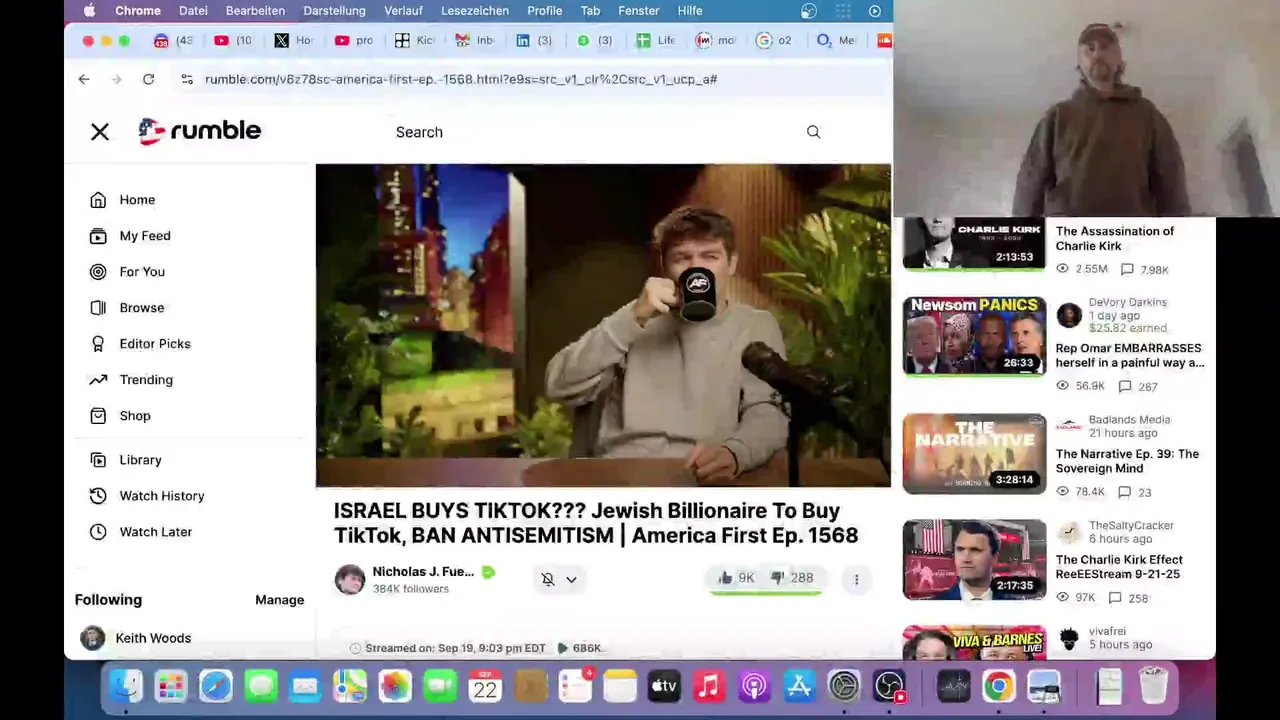Open the Datei menu

coord(193,10)
